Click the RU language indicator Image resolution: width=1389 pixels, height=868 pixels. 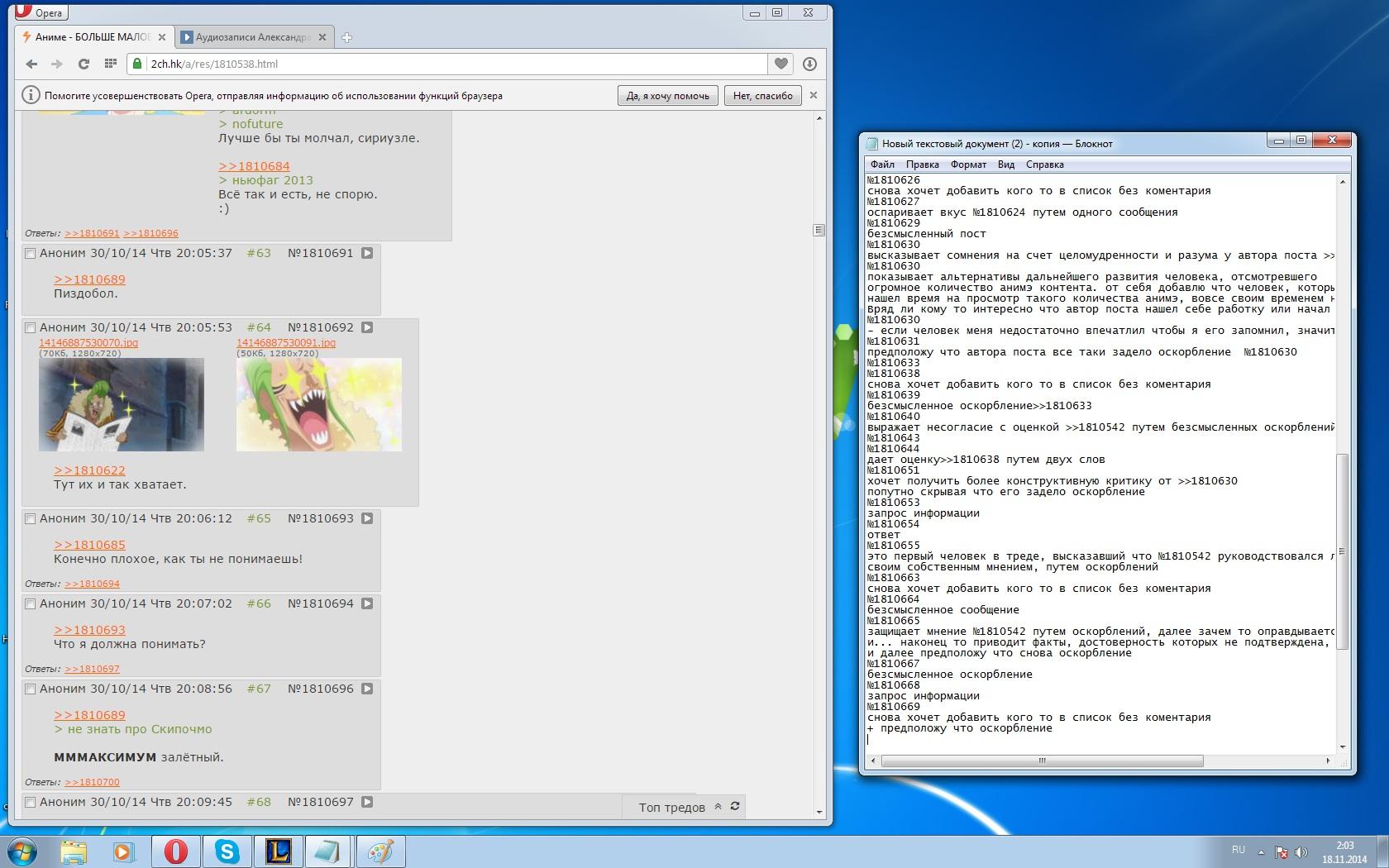[x=1238, y=850]
